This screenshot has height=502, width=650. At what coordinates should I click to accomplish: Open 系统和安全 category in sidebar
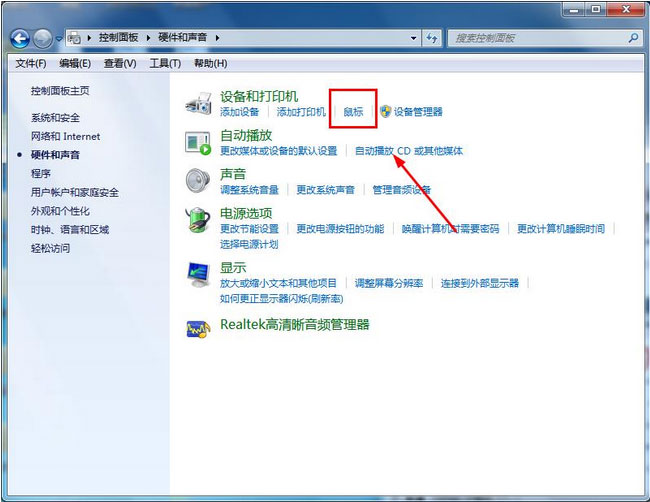point(55,118)
